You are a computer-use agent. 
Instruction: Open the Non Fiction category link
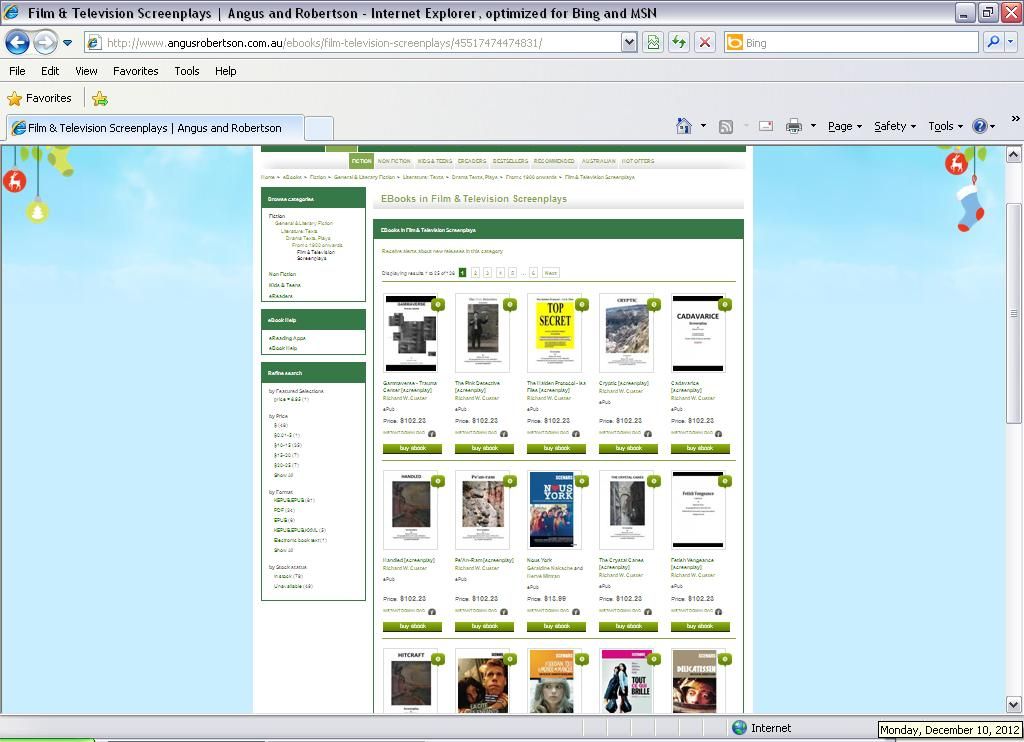282,274
